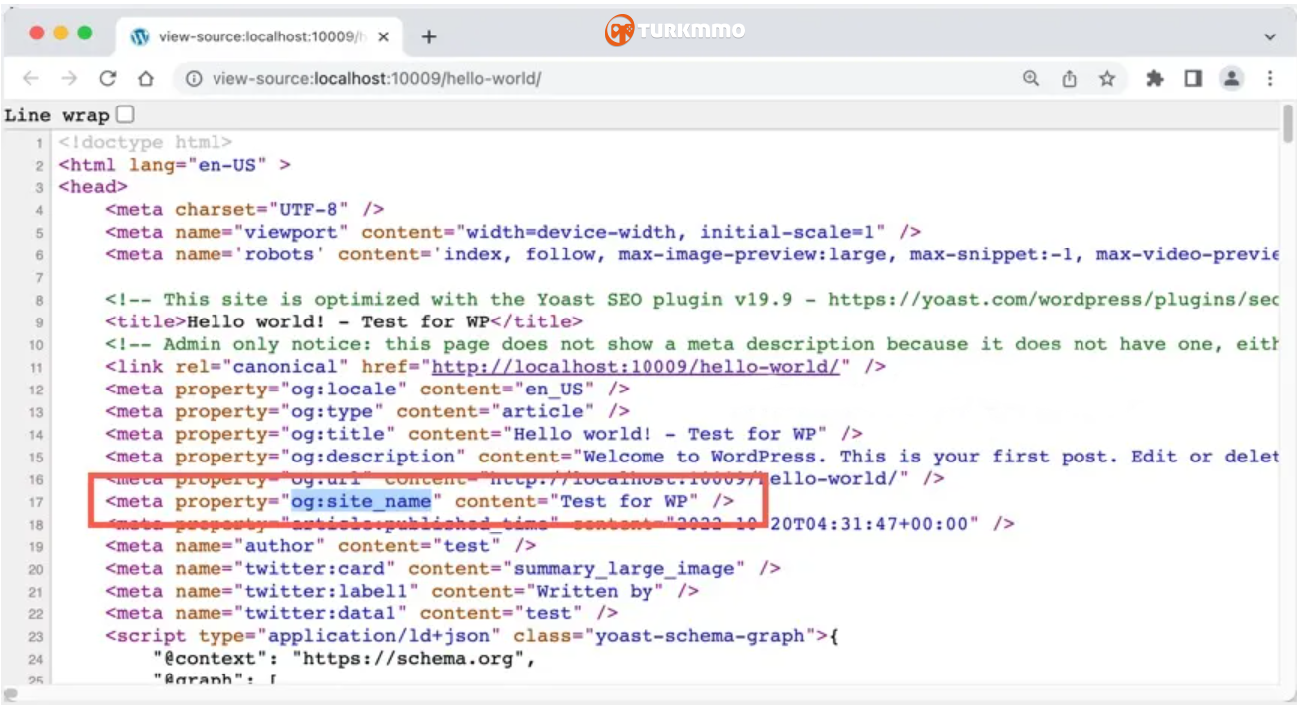Click the "Line wrap" label text

57,115
